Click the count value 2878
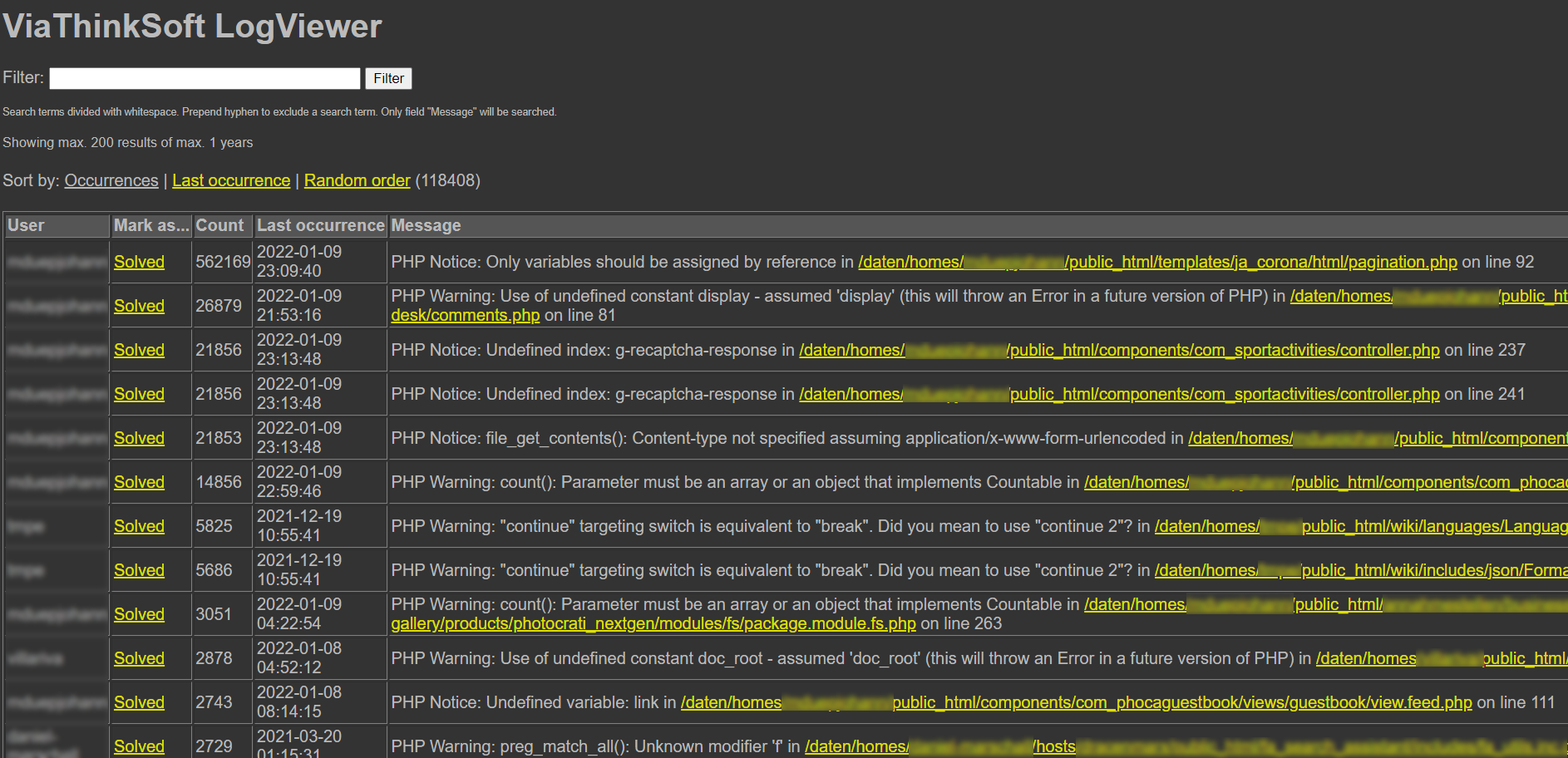The image size is (1568, 758). tap(214, 658)
